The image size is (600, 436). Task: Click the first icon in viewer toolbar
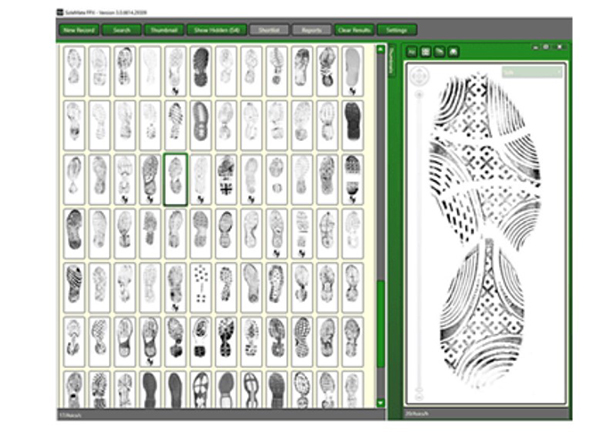pyautogui.click(x=410, y=50)
